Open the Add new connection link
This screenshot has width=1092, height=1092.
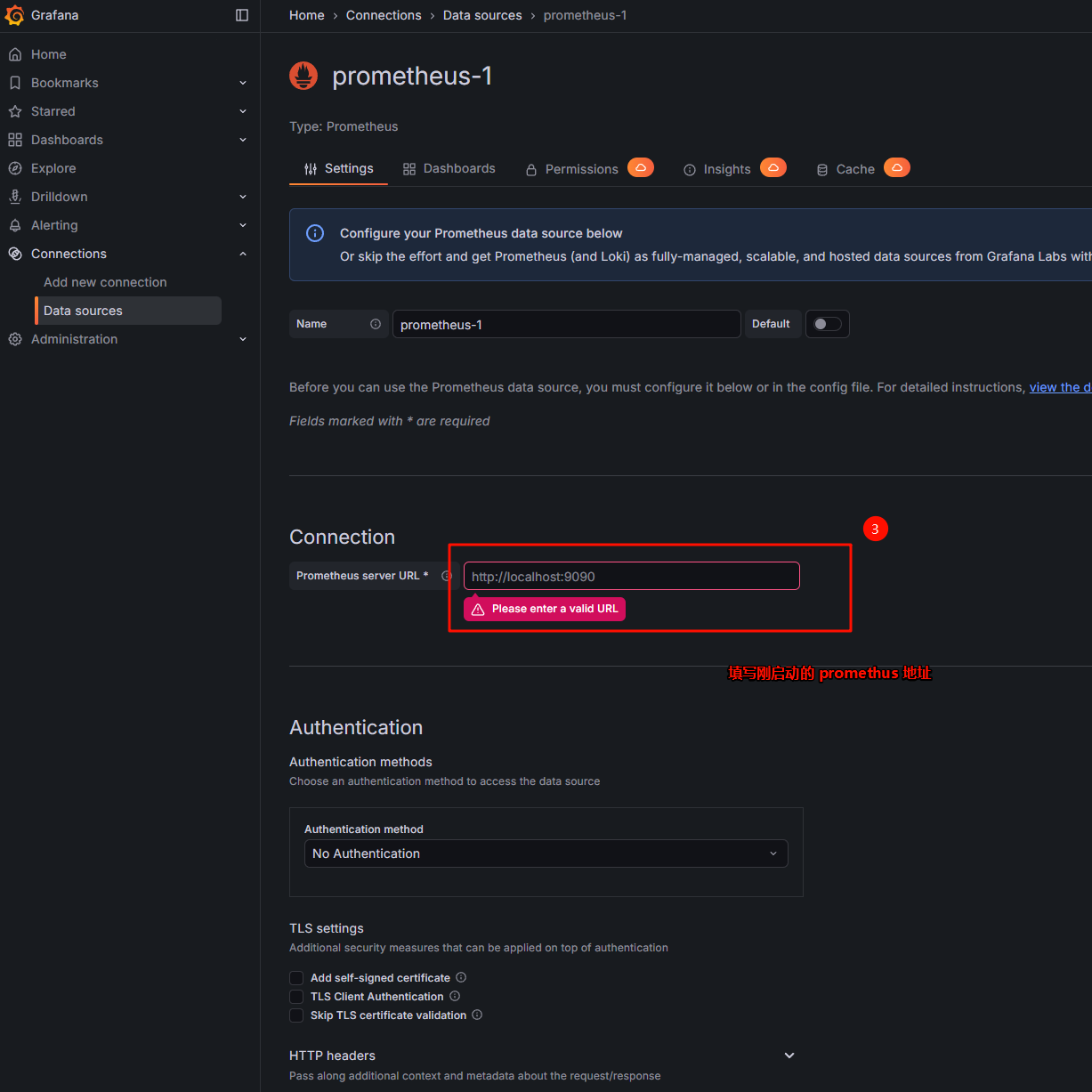pos(105,282)
